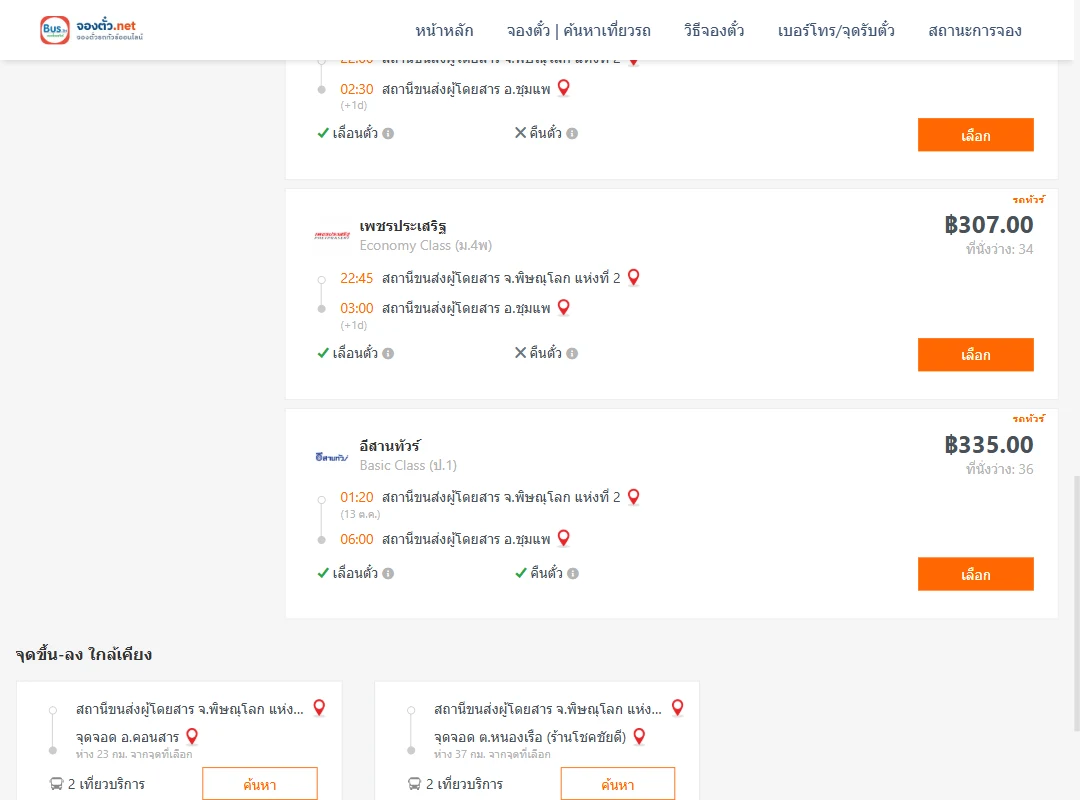Click the page's vertical scrollbar
This screenshot has height=800, width=1080.
point(1077,603)
